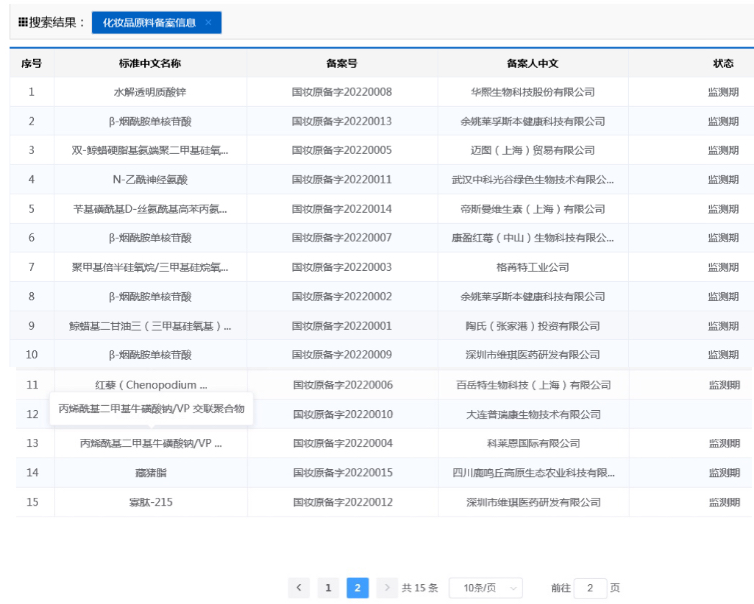
Task: Click the 备案号 column header
Action: tap(342, 63)
